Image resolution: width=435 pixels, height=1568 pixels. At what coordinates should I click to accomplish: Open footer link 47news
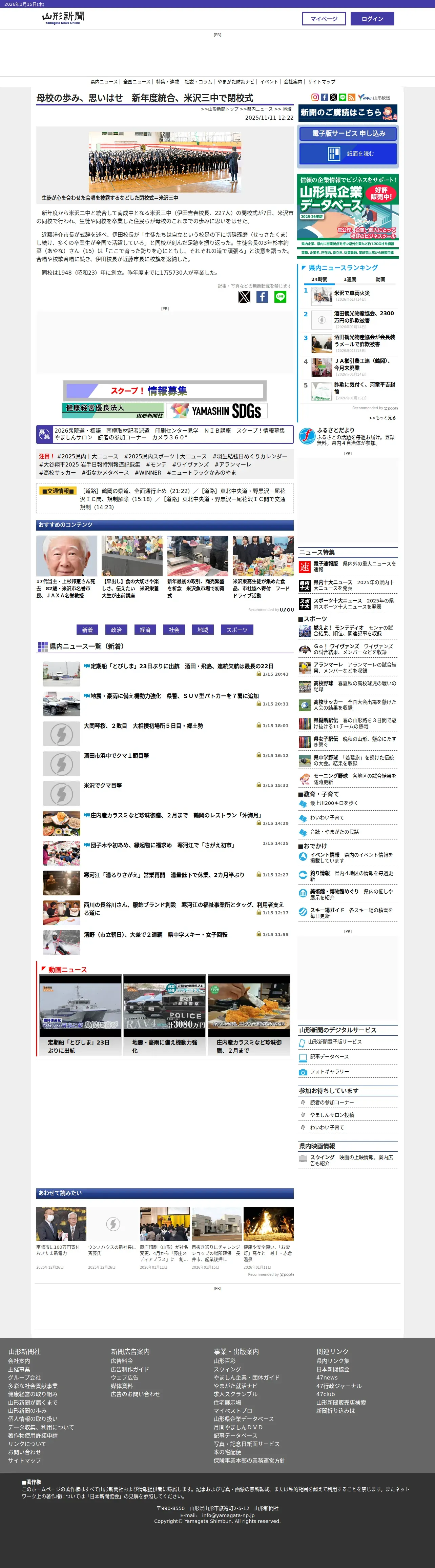(x=327, y=1377)
